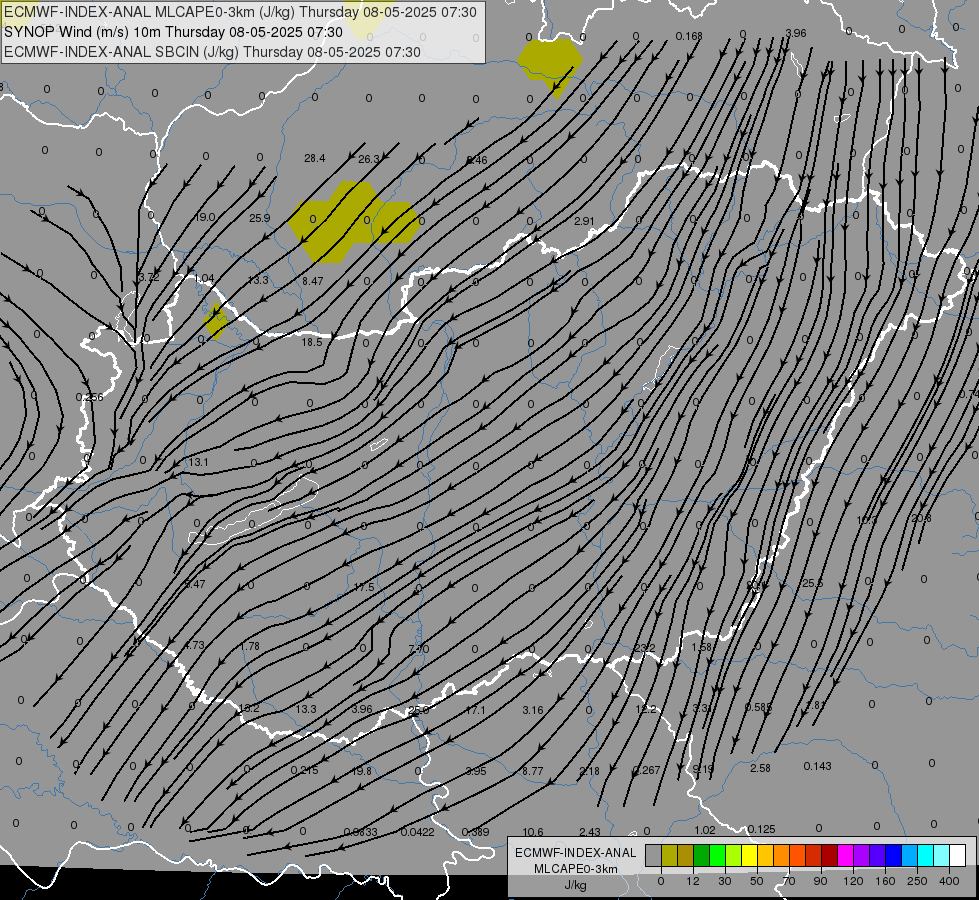Click the grid value 12.2
The width and height of the screenshot is (979, 900).
point(646,709)
